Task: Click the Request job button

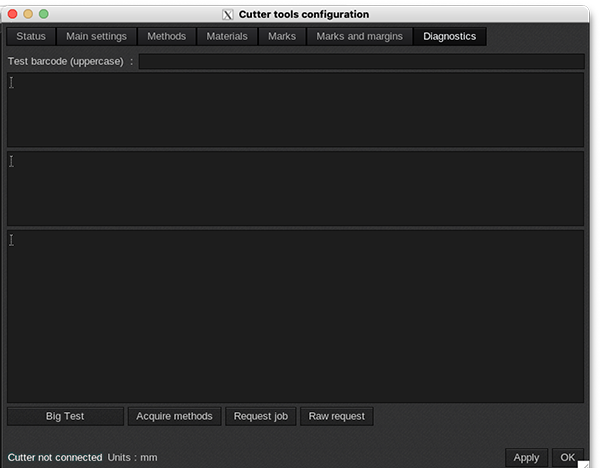Action: pyautogui.click(x=260, y=416)
